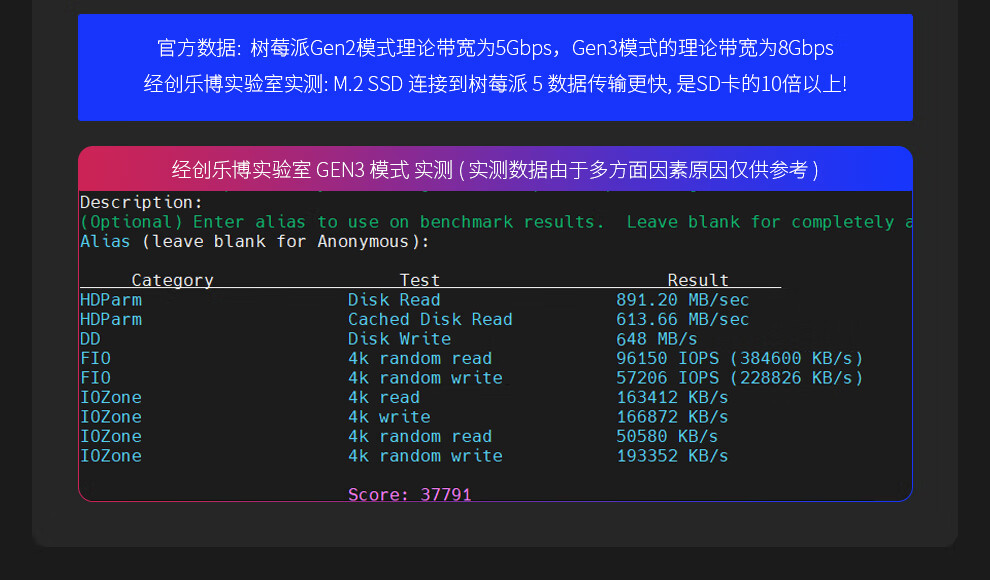Viewport: 990px width, 580px height.
Task: Select the GEN3 模式 实测 gradient header
Action: (495, 169)
